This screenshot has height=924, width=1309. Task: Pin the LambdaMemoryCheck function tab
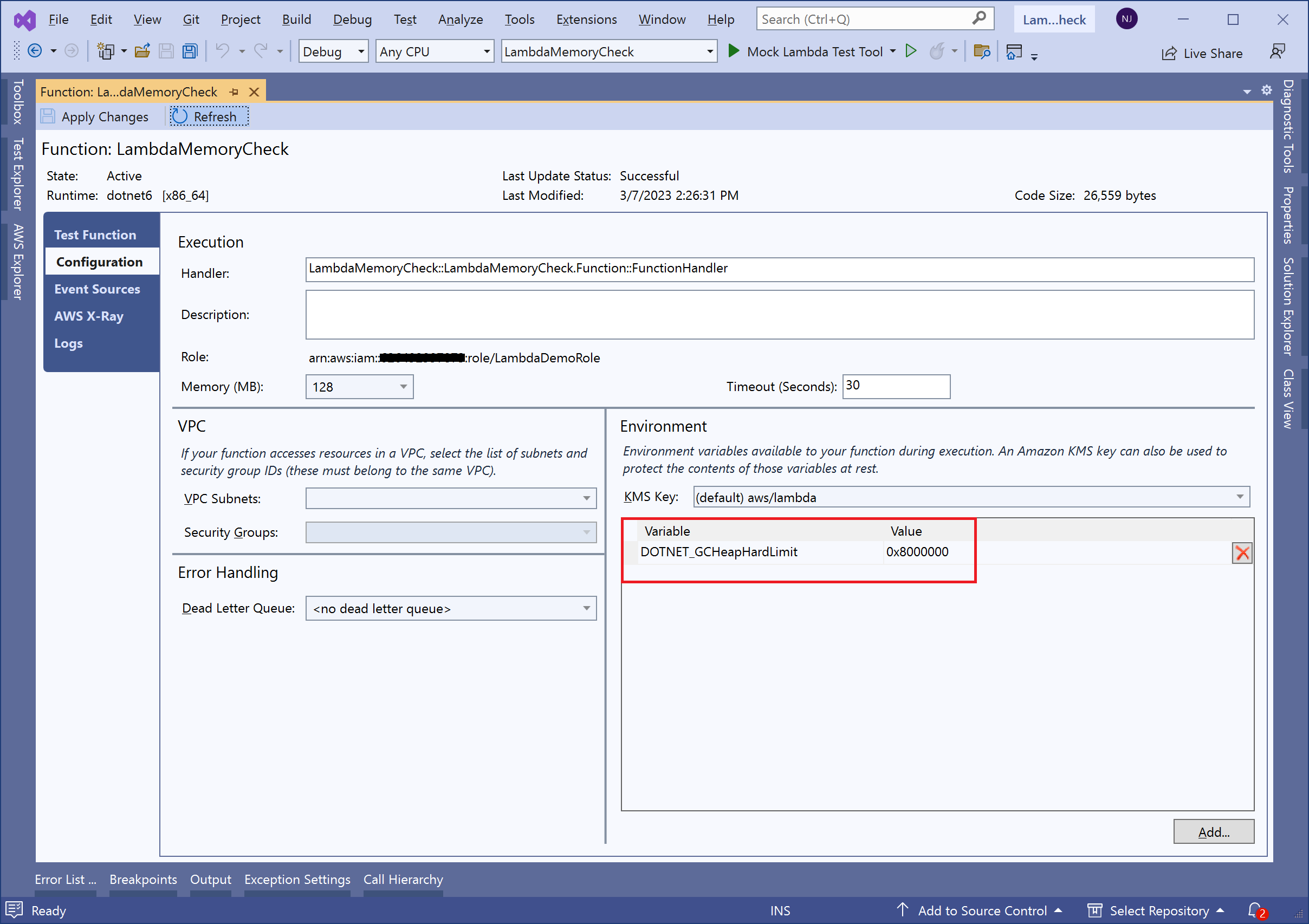(x=234, y=92)
